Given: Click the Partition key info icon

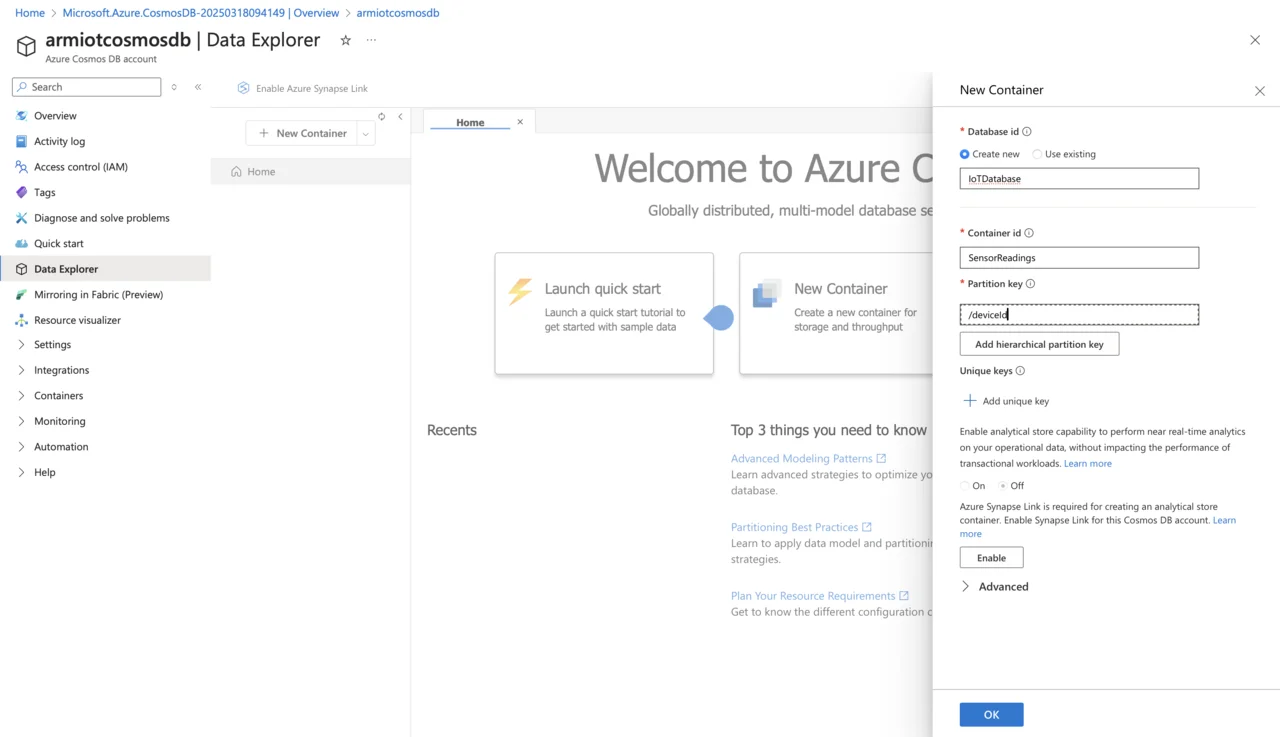Looking at the screenshot, I should 1031,284.
